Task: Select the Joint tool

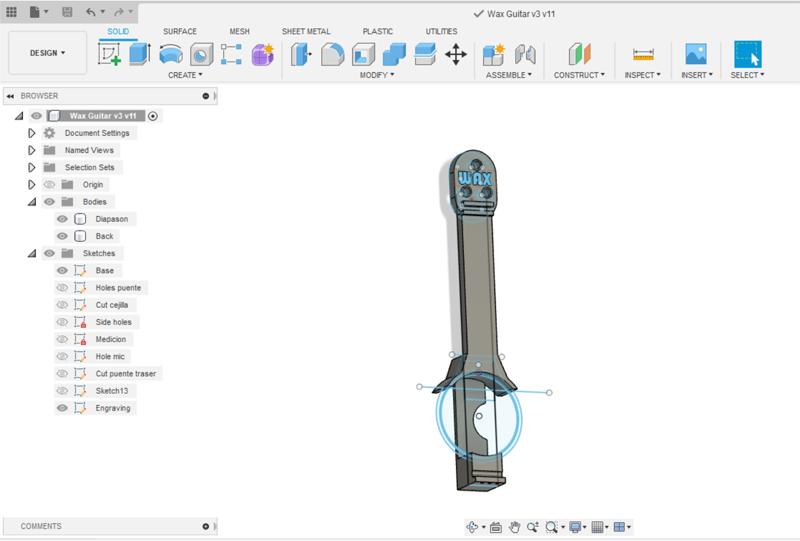Action: [525, 54]
